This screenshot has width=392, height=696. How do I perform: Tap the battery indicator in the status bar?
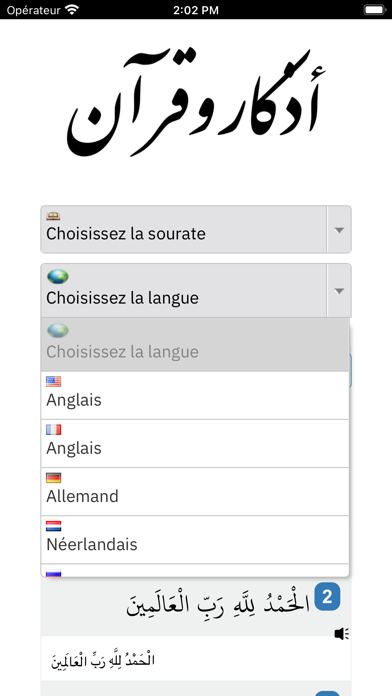tap(375, 10)
